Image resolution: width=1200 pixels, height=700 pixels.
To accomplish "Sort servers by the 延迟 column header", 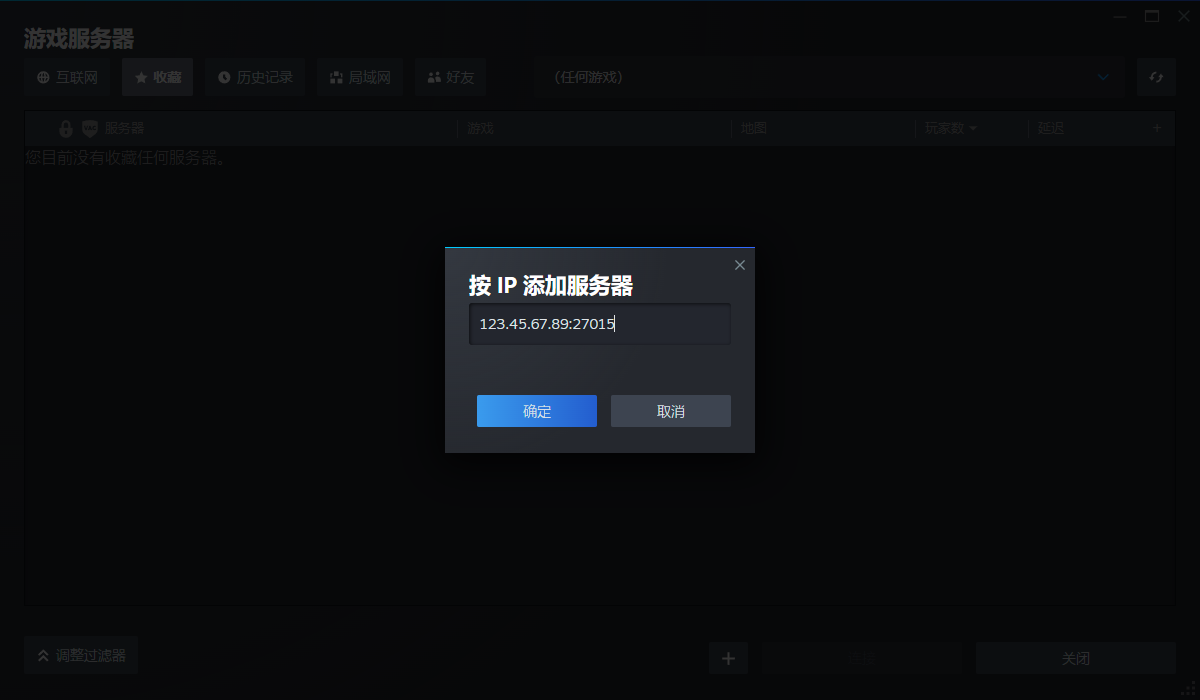I will pos(1050,128).
